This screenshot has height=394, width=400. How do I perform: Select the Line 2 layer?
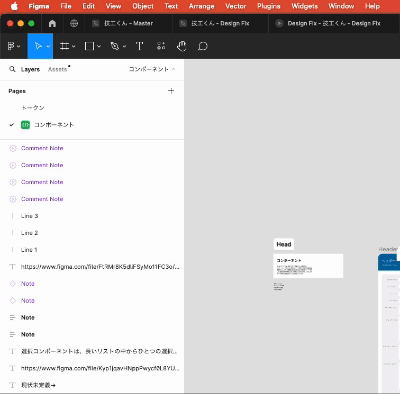[x=92, y=233]
